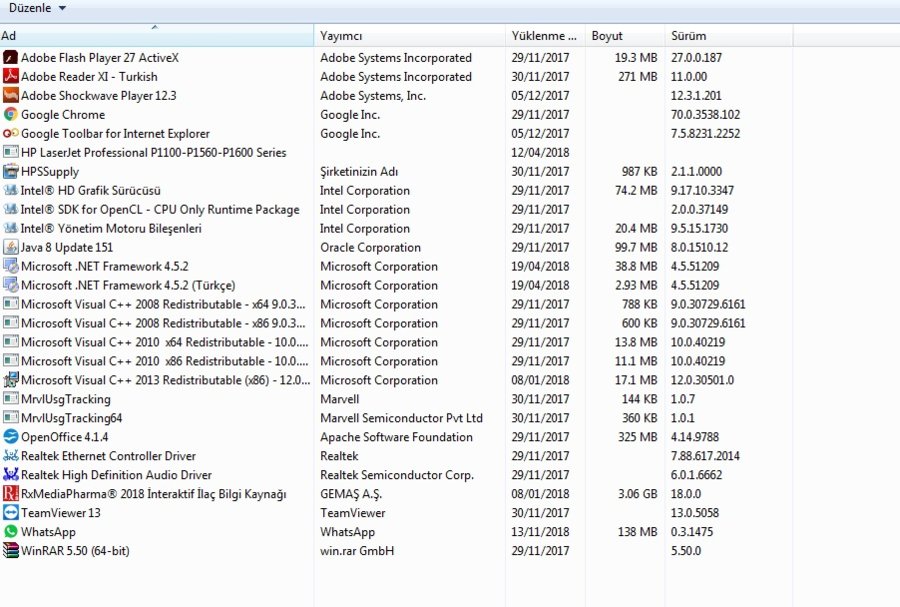Click the Visual C++ 2008 x64 icon
Screen dimensions: 900x607
click(10, 304)
